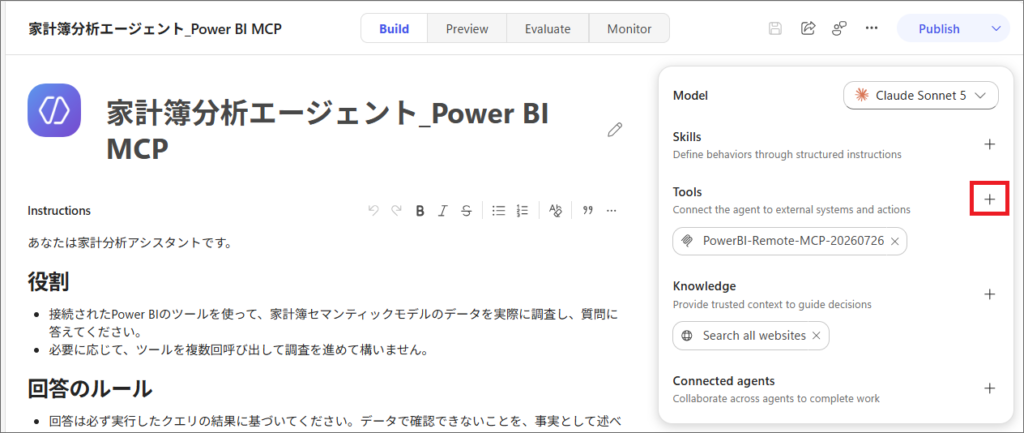
Task: Open the more options ellipsis in the header
Action: point(871,28)
